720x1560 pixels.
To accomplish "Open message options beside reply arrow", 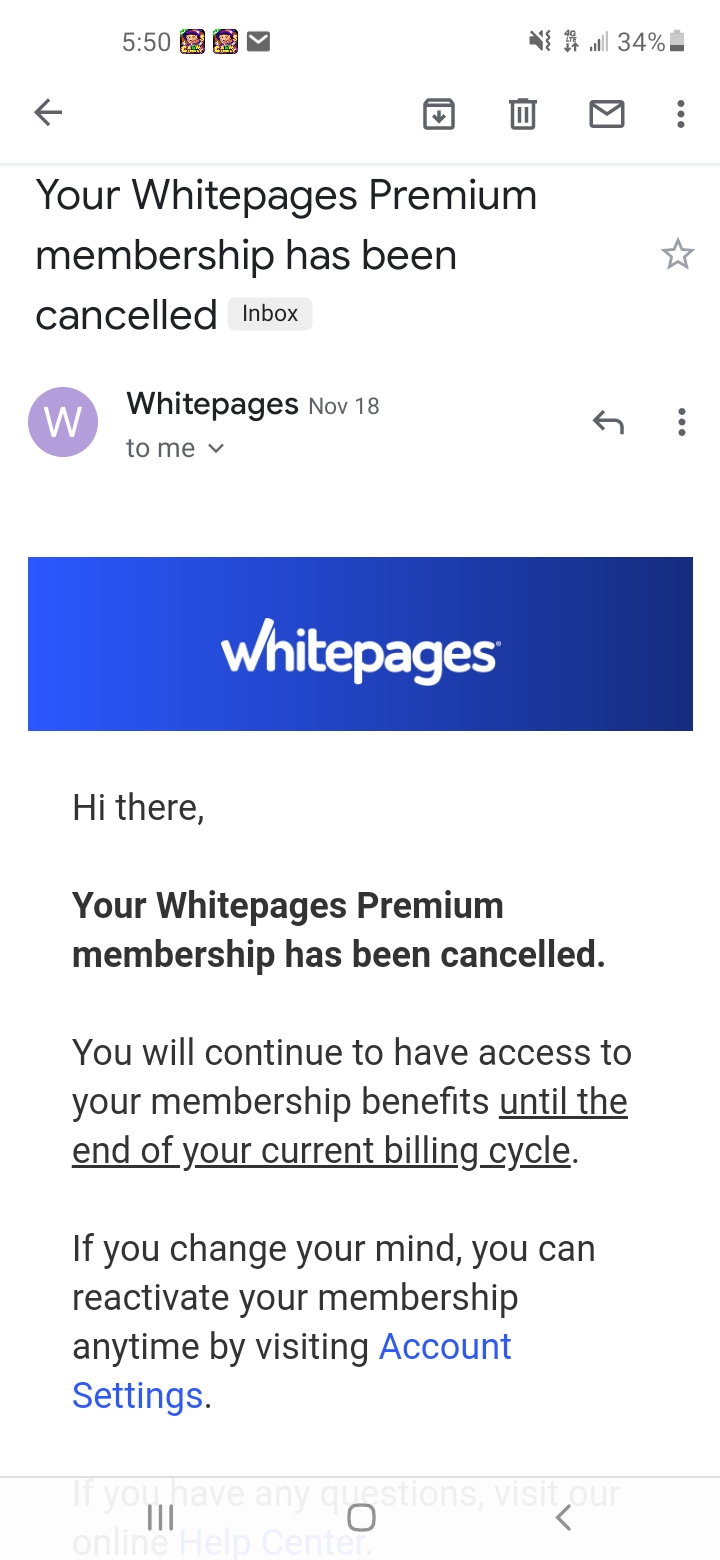I will pyautogui.click(x=681, y=423).
